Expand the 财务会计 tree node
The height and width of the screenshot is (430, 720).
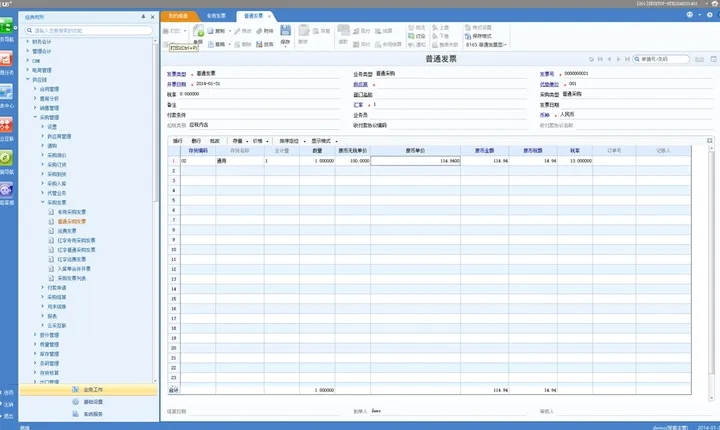tap(29, 42)
